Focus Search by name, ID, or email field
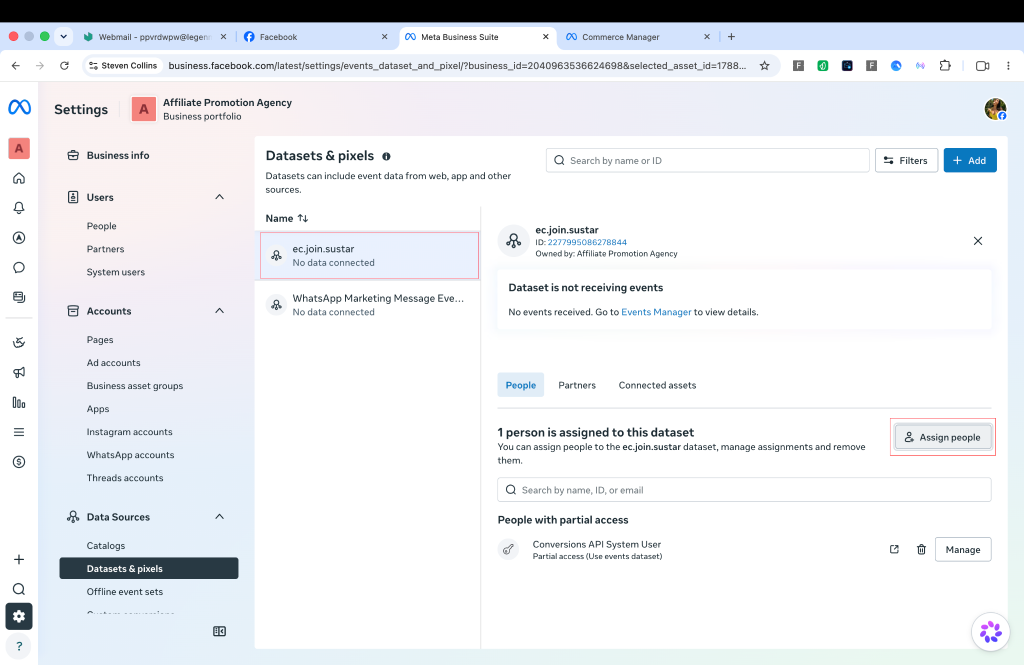This screenshot has height=665, width=1024. point(744,490)
